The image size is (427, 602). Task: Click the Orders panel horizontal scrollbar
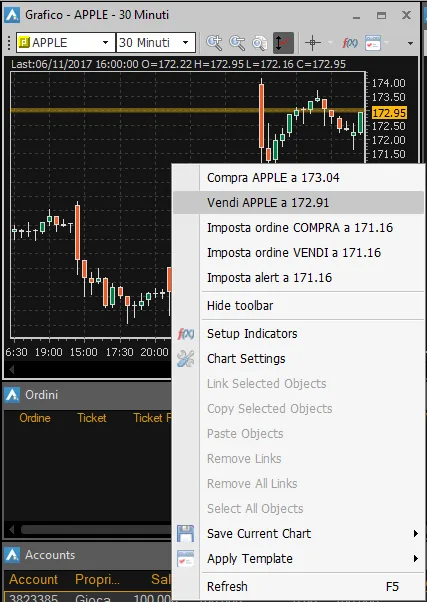coord(96,530)
